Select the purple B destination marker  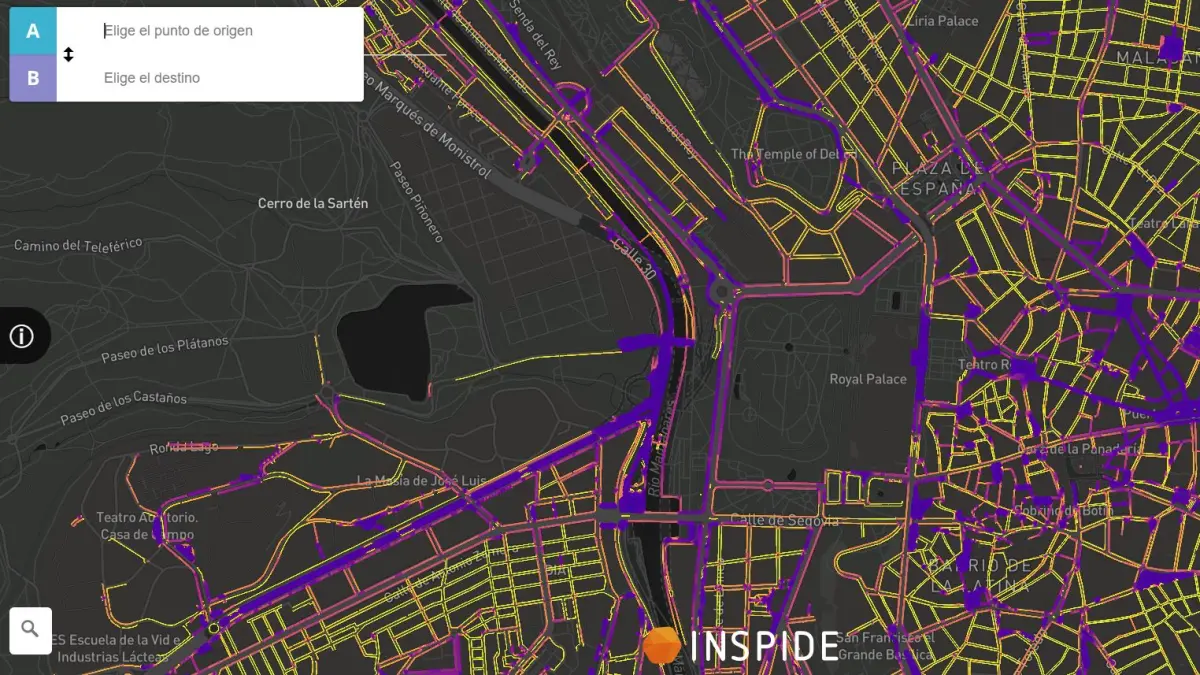33,78
